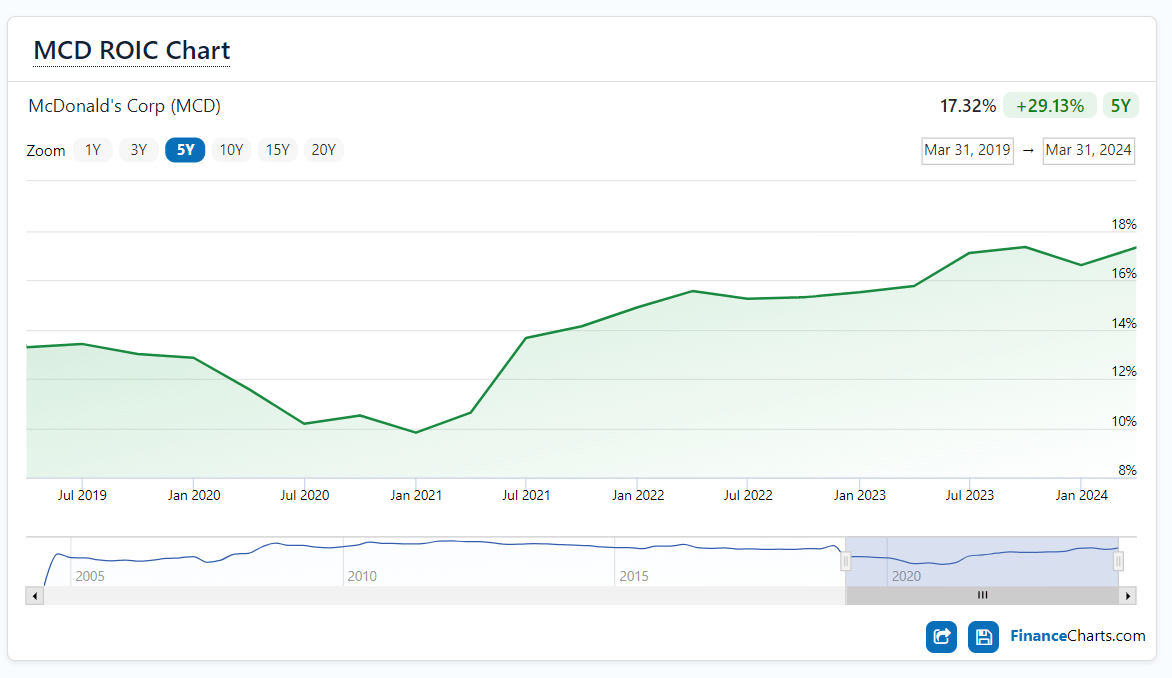
Task: Switch zoom range to 3Y
Action: tap(138, 150)
